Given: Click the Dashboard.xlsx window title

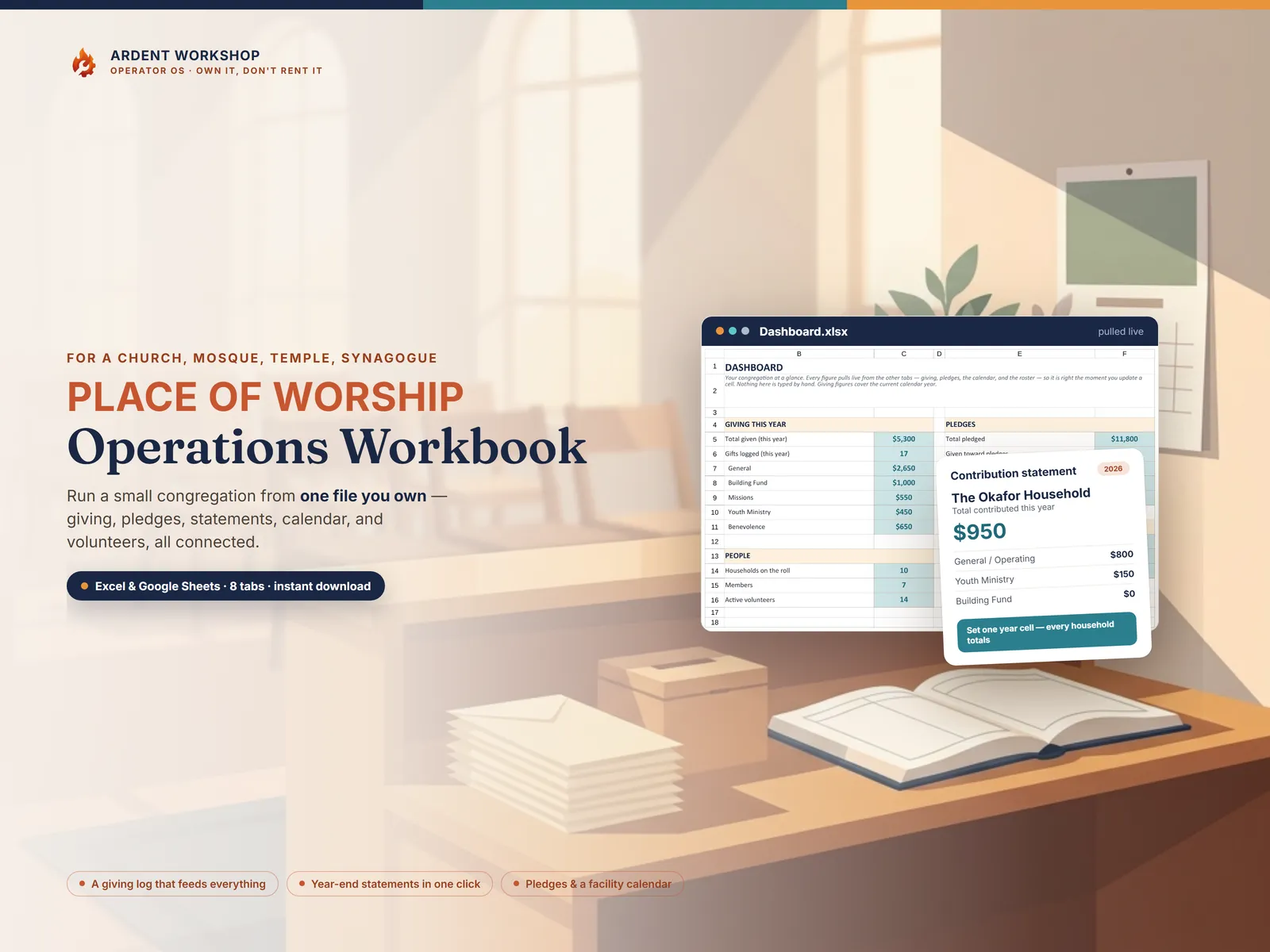Looking at the screenshot, I should coord(803,332).
